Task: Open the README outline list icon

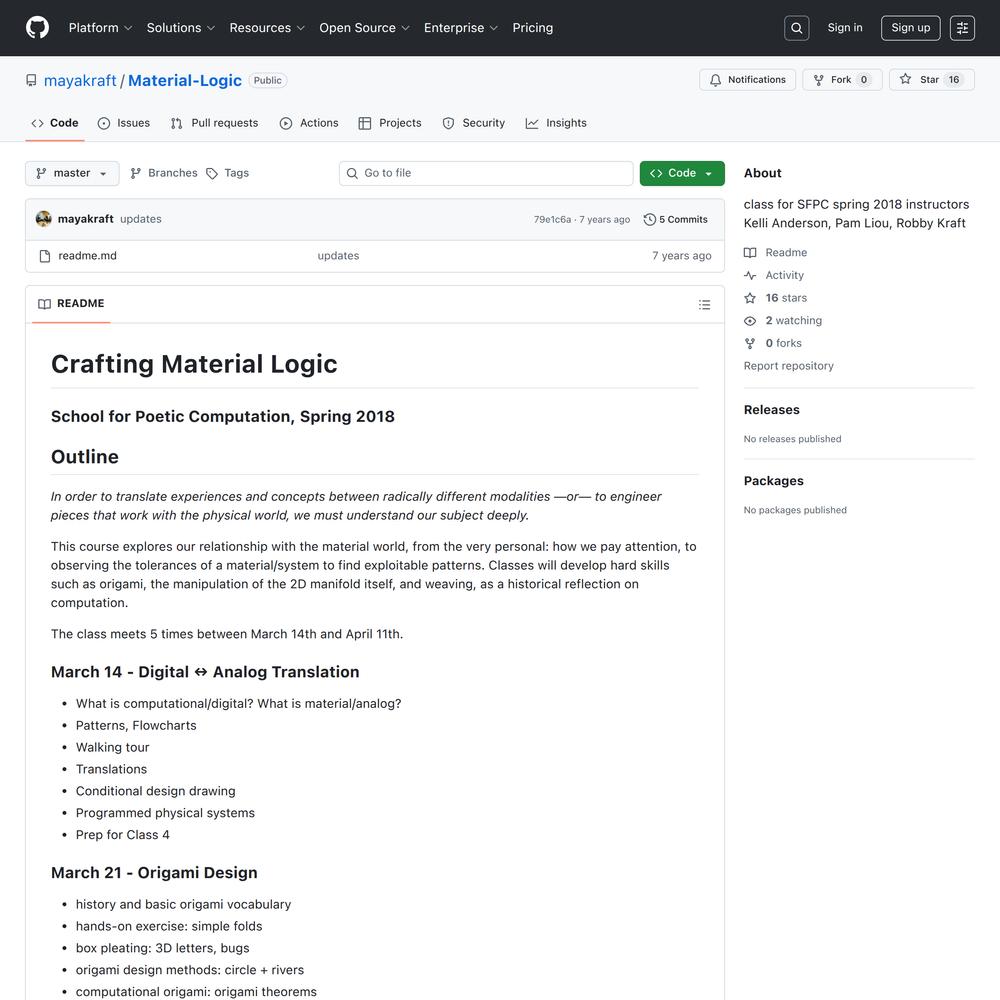Action: point(704,305)
